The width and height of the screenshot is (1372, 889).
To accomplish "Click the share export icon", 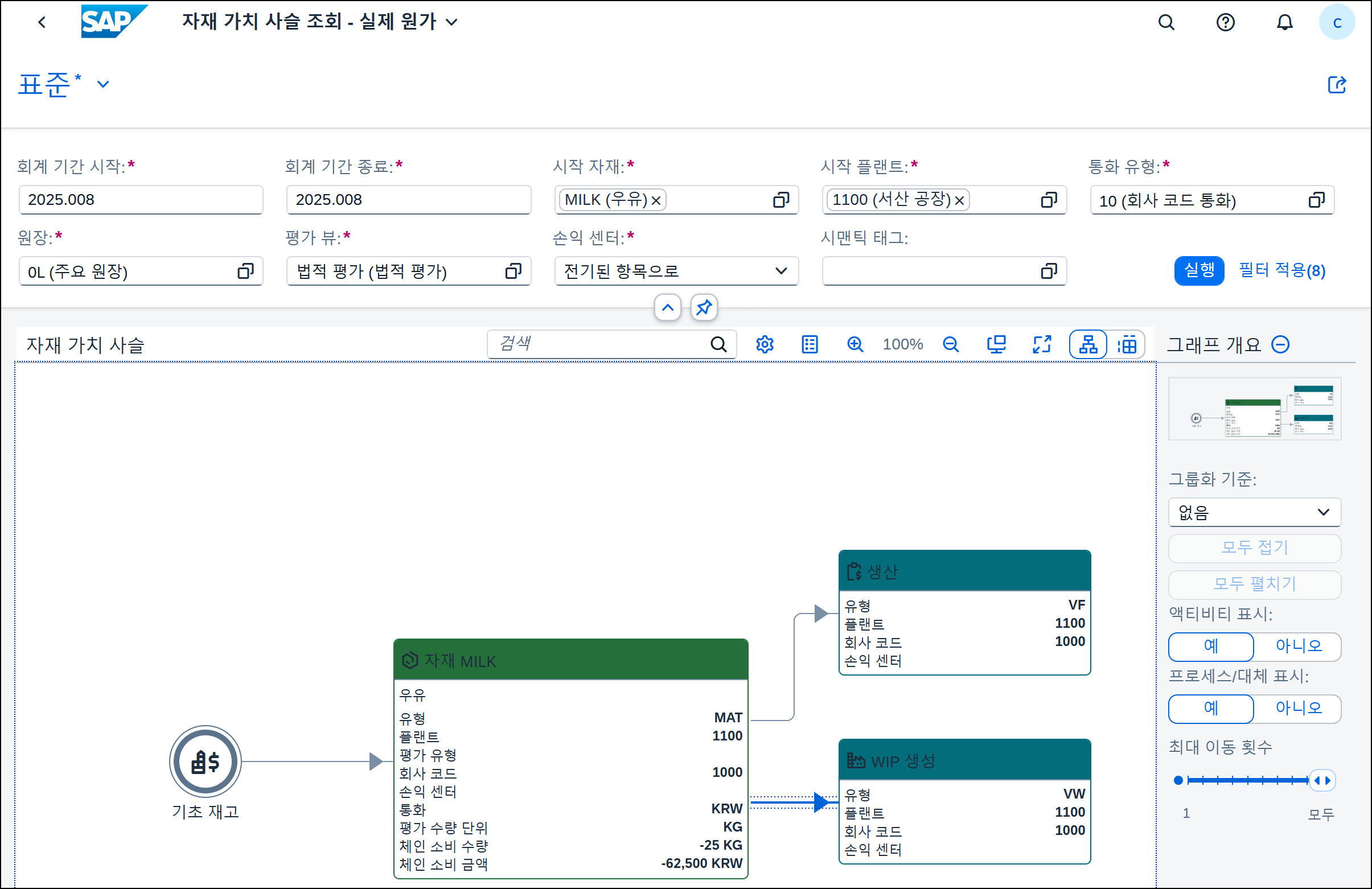I will tap(1336, 85).
